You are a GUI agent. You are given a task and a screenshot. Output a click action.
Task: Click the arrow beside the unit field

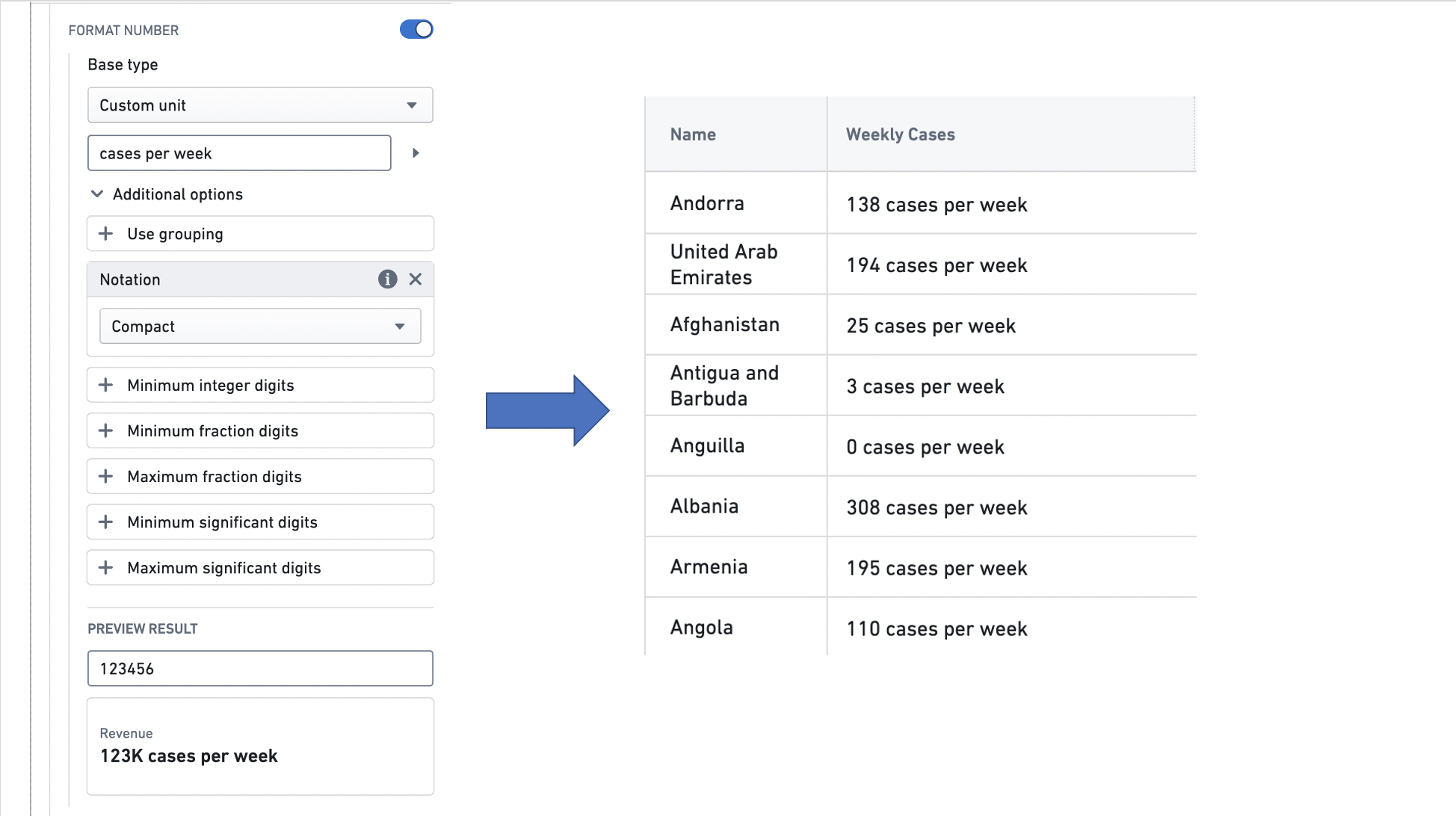point(416,153)
